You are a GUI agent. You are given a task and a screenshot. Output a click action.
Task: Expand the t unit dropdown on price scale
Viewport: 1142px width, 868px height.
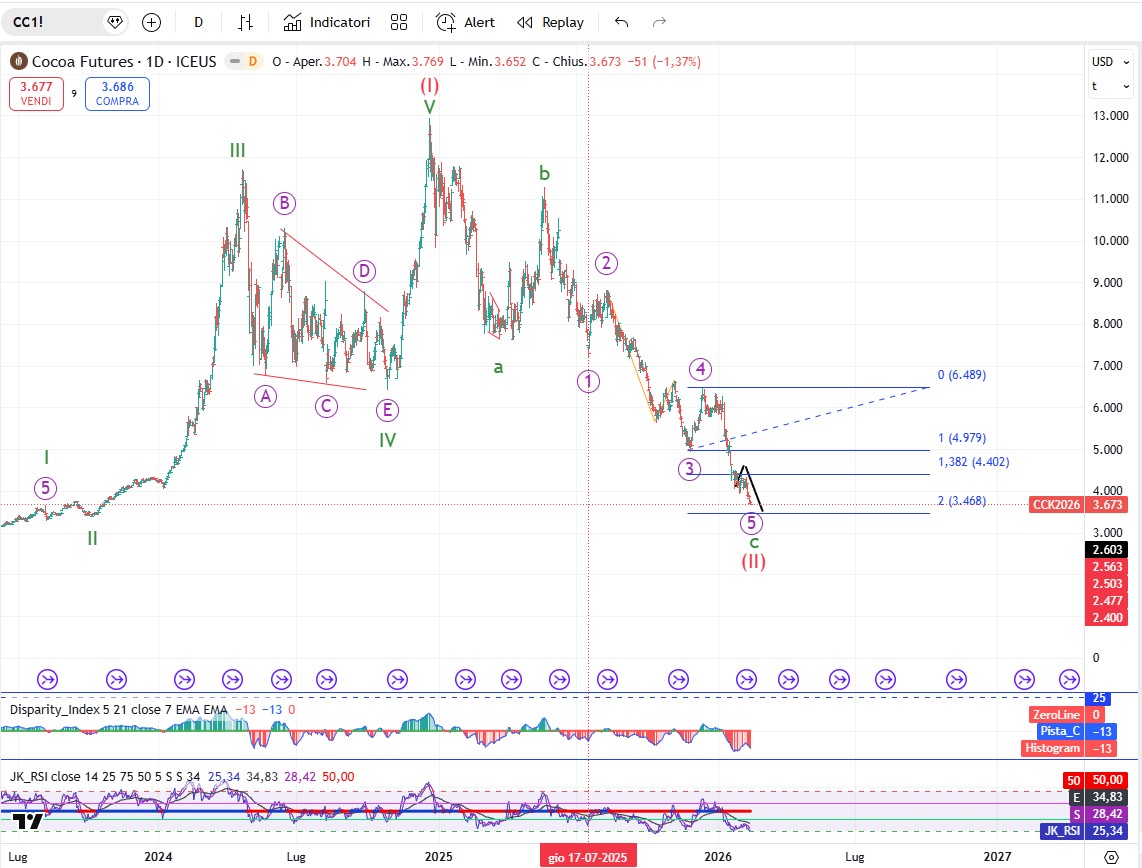tap(1109, 86)
